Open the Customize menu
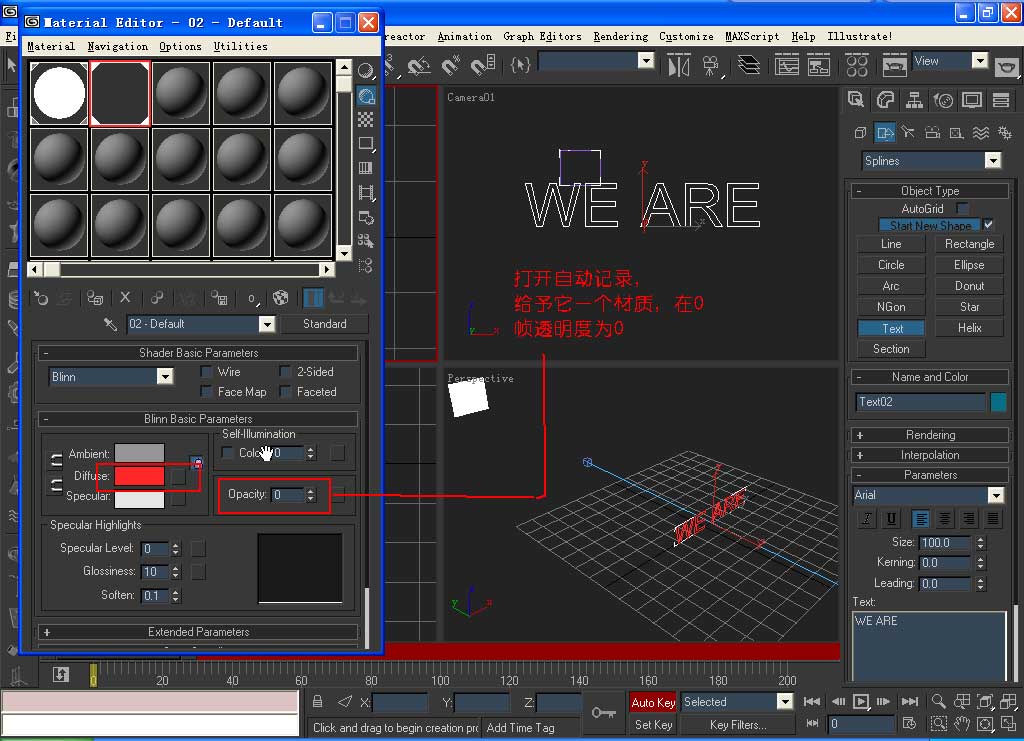This screenshot has width=1024, height=741. coord(686,37)
